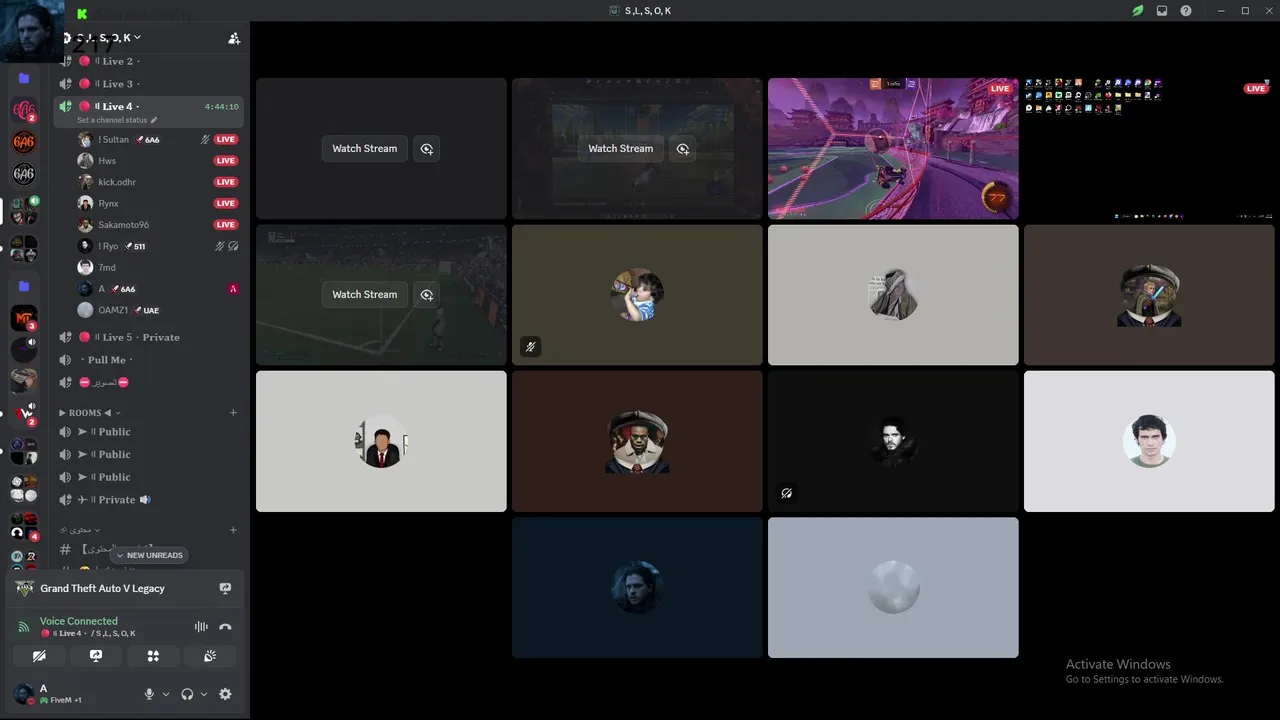Click the Kick logo at the top left
This screenshot has width=1280, height=720.
point(82,13)
